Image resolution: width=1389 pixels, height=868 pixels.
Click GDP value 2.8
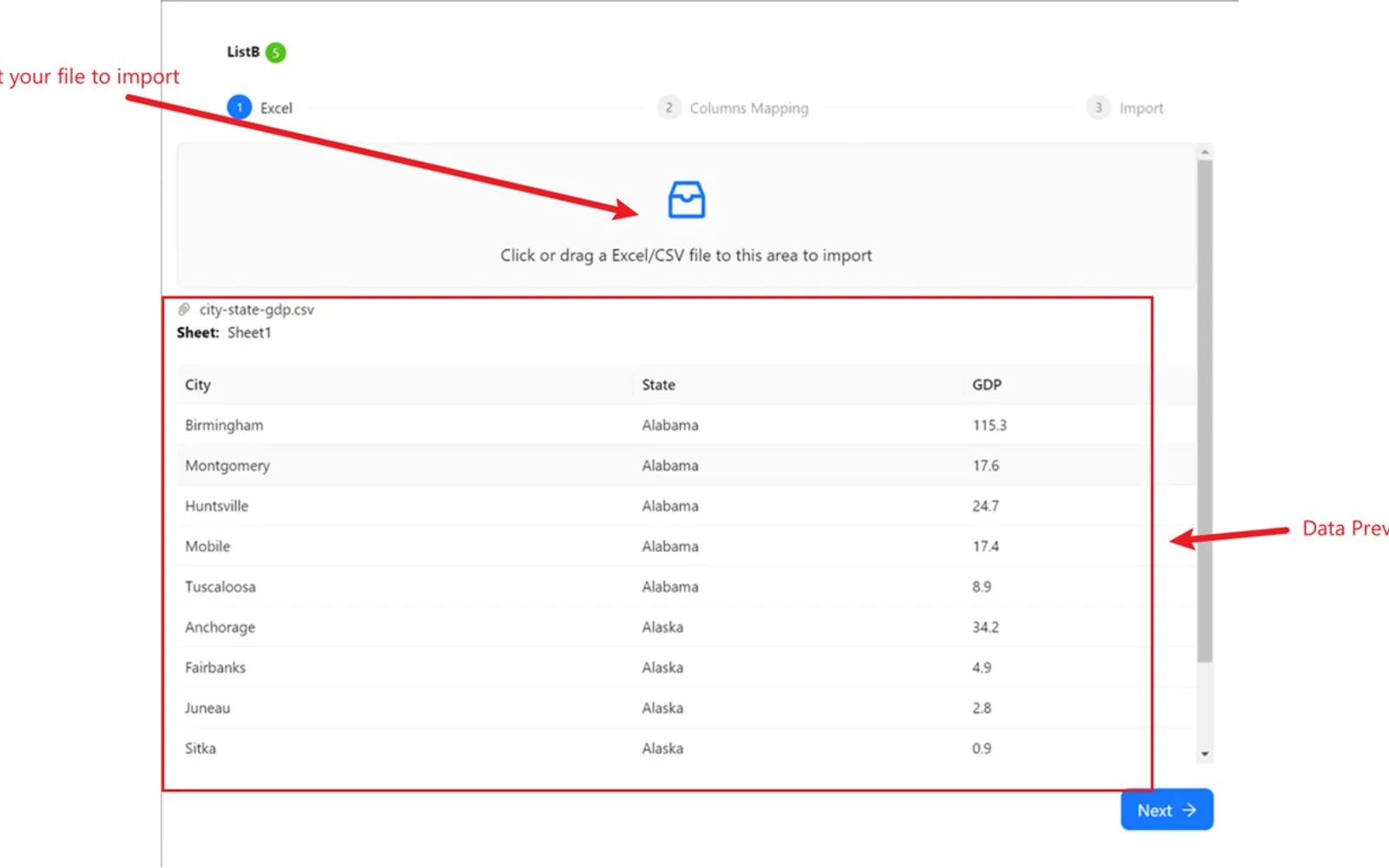982,708
